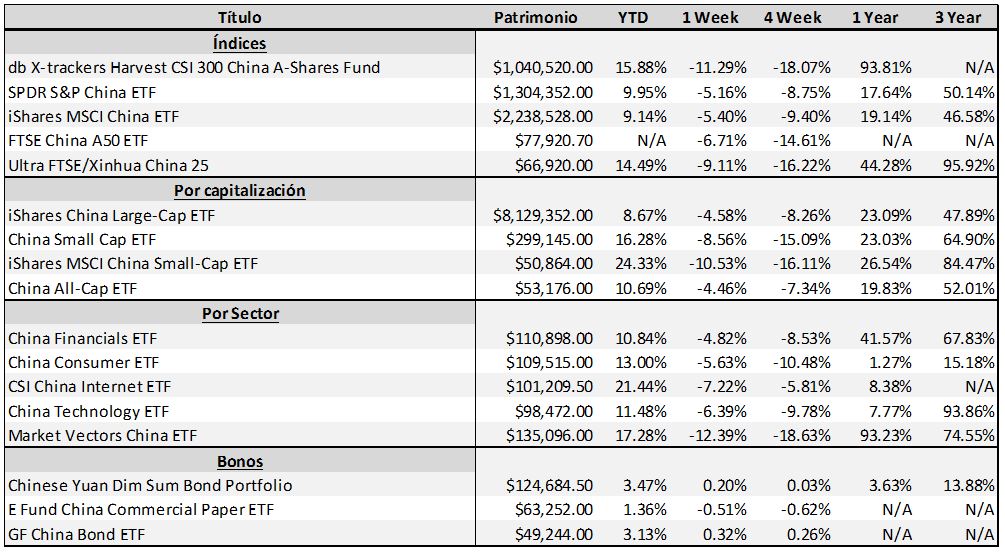This screenshot has height=552, width=1005.
Task: Select the Por Sector section heading
Action: tap(240, 313)
